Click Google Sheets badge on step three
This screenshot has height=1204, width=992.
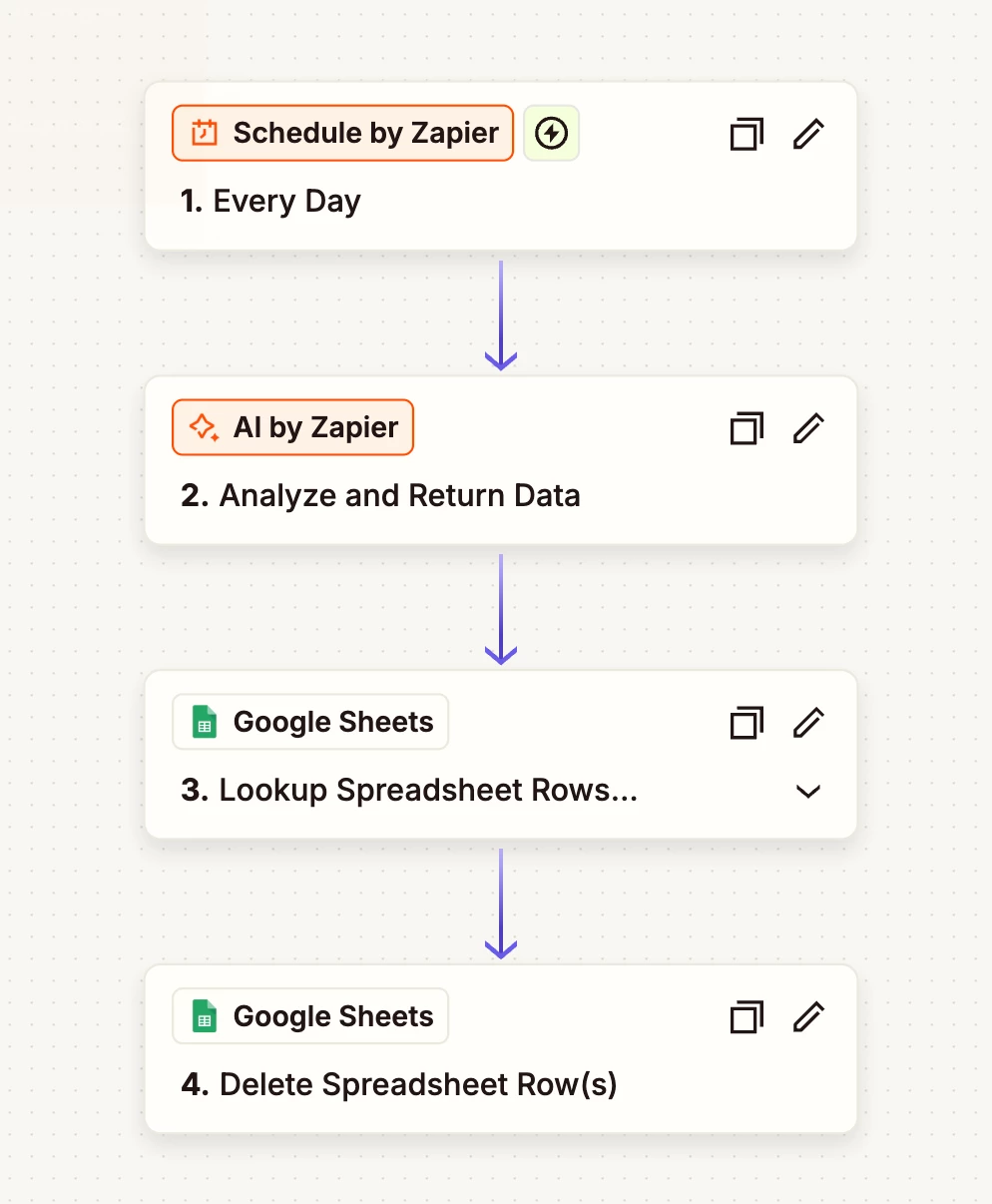[310, 722]
